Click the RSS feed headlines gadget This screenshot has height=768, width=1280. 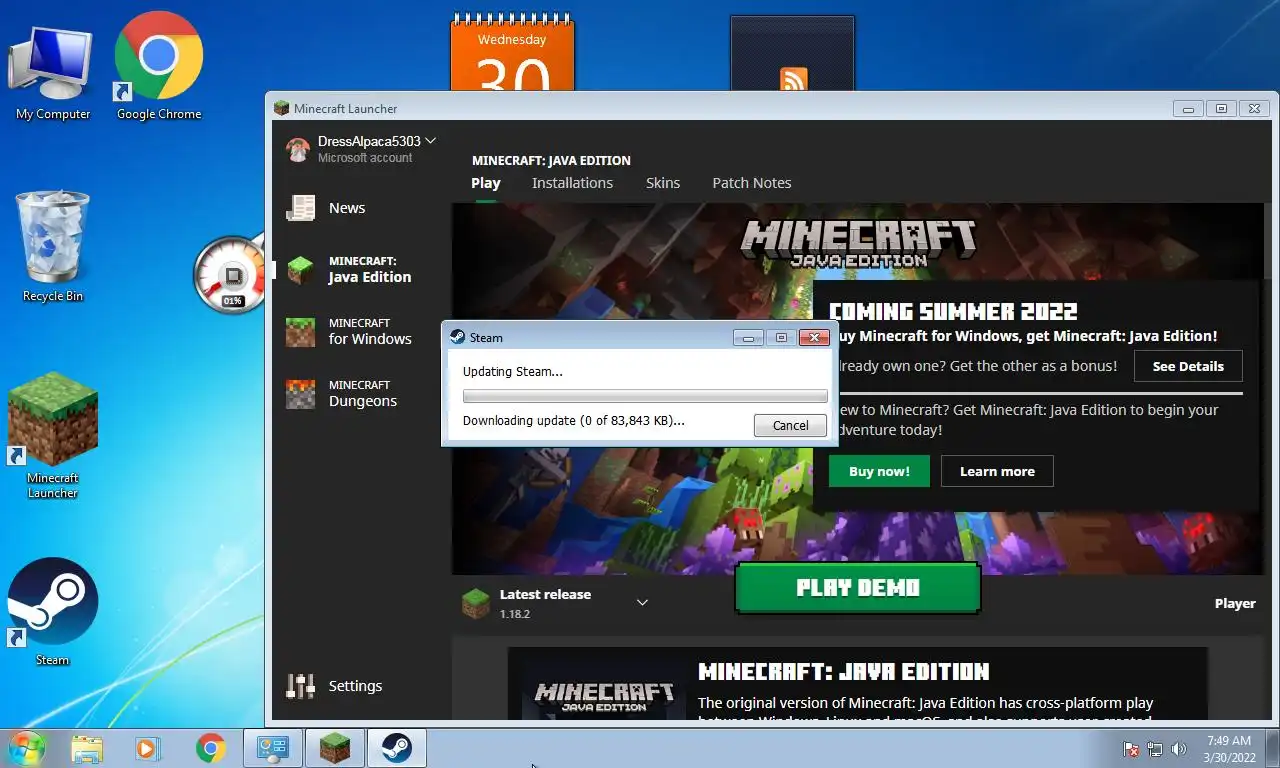click(793, 55)
